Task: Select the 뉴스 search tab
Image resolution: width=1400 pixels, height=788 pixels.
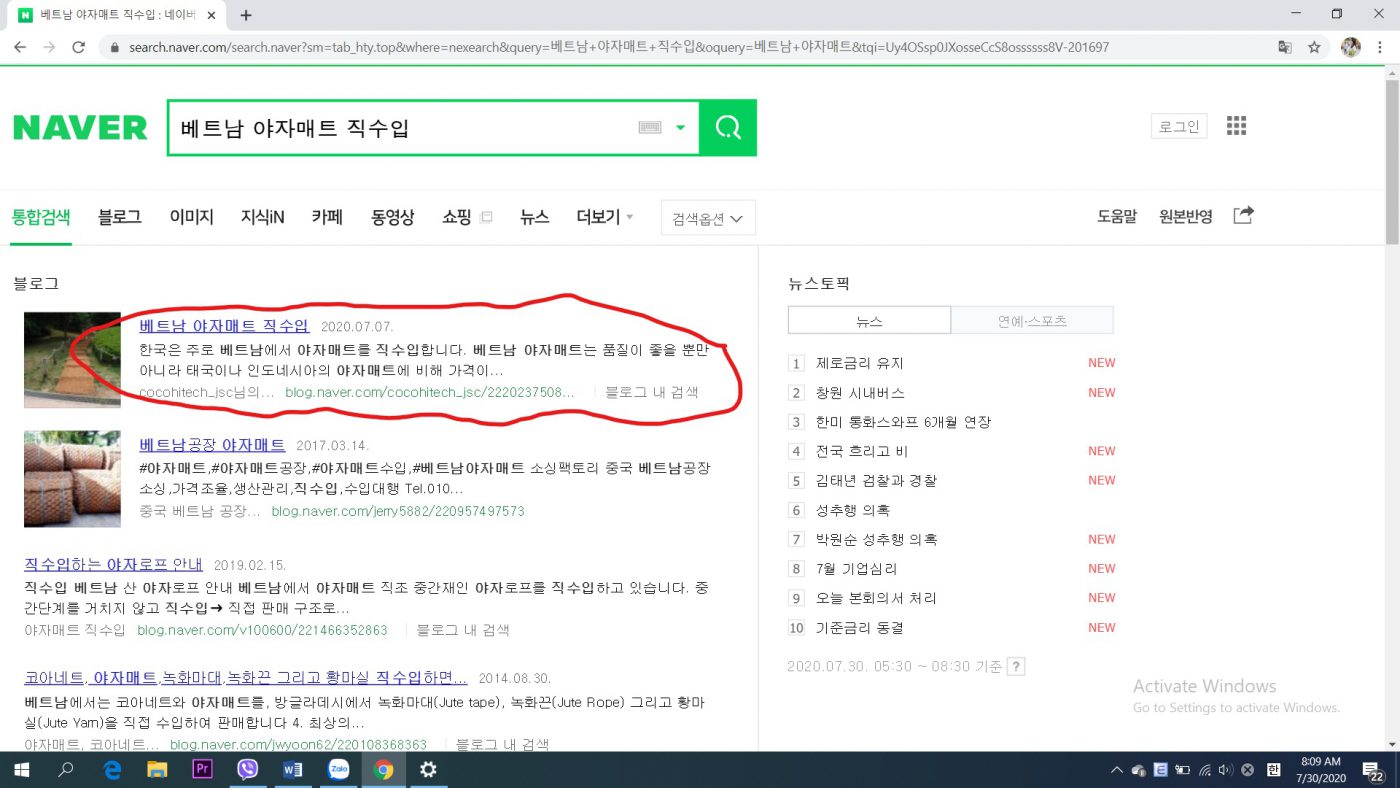Action: (535, 216)
